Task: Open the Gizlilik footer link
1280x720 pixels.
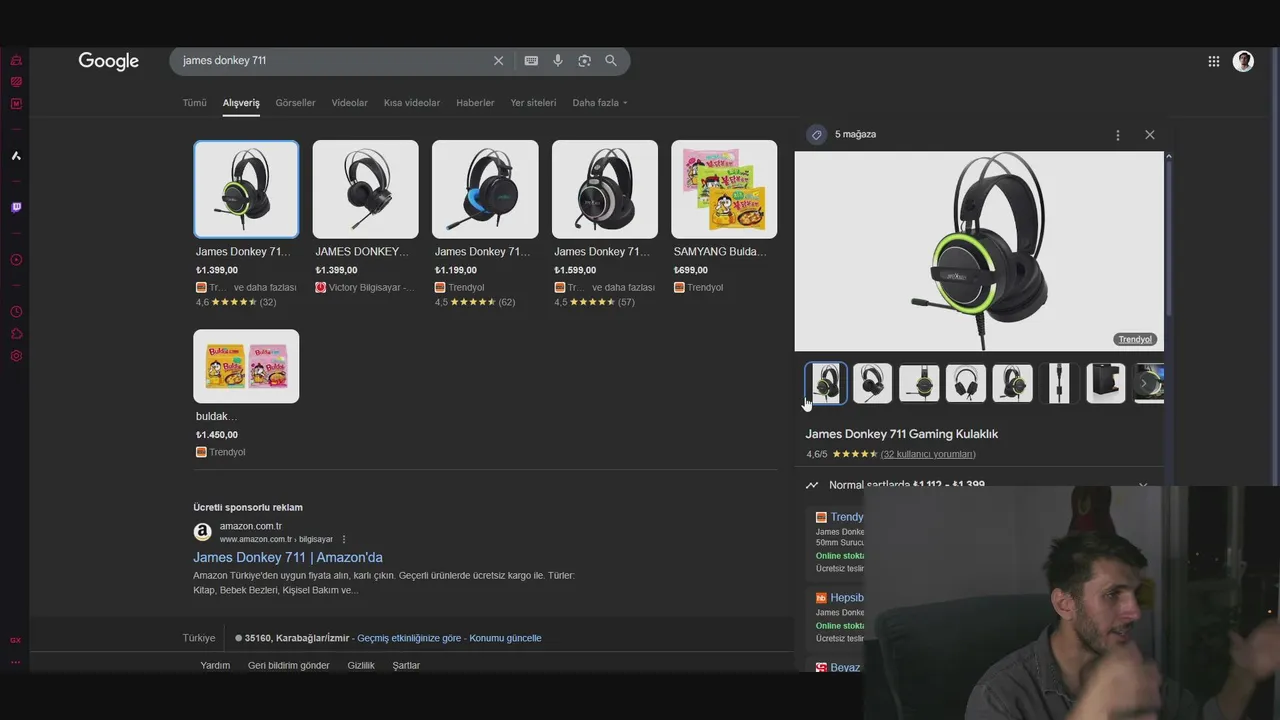Action: click(x=361, y=666)
